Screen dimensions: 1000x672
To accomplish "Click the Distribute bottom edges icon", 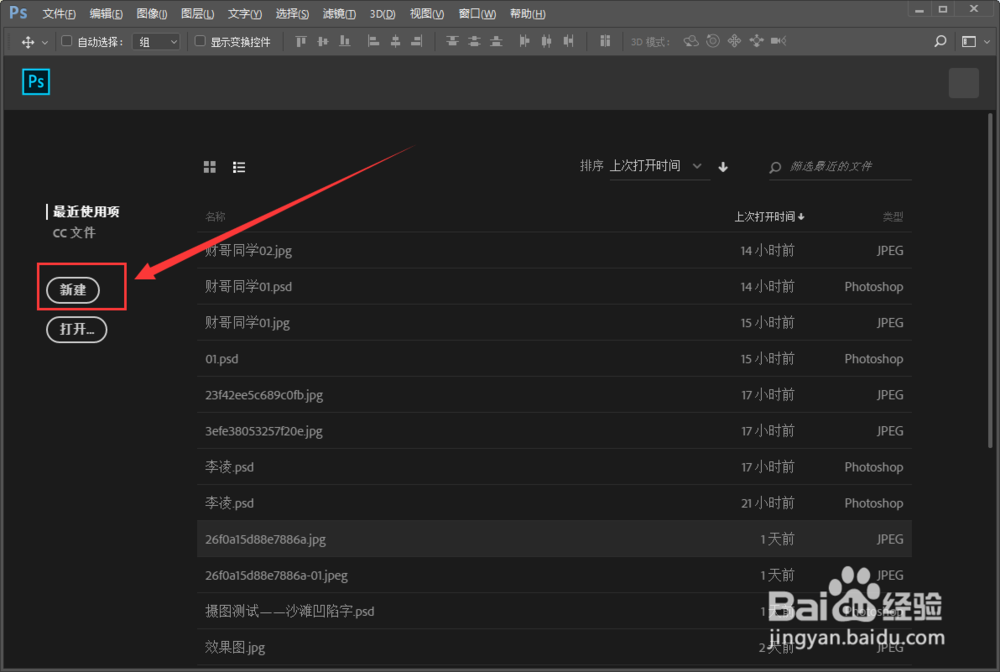I will 496,41.
